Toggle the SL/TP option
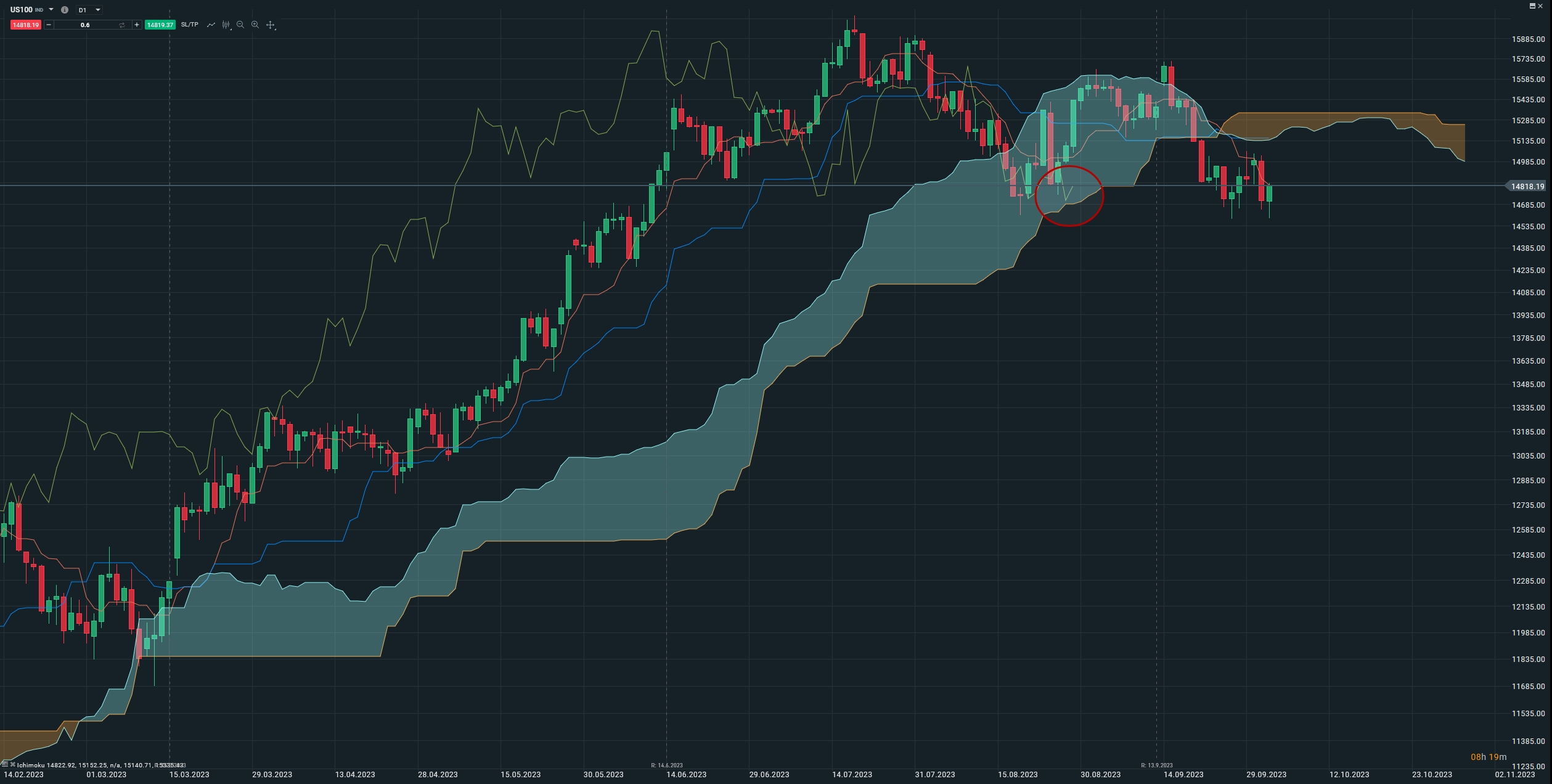This screenshot has width=1552, height=784. tap(189, 25)
